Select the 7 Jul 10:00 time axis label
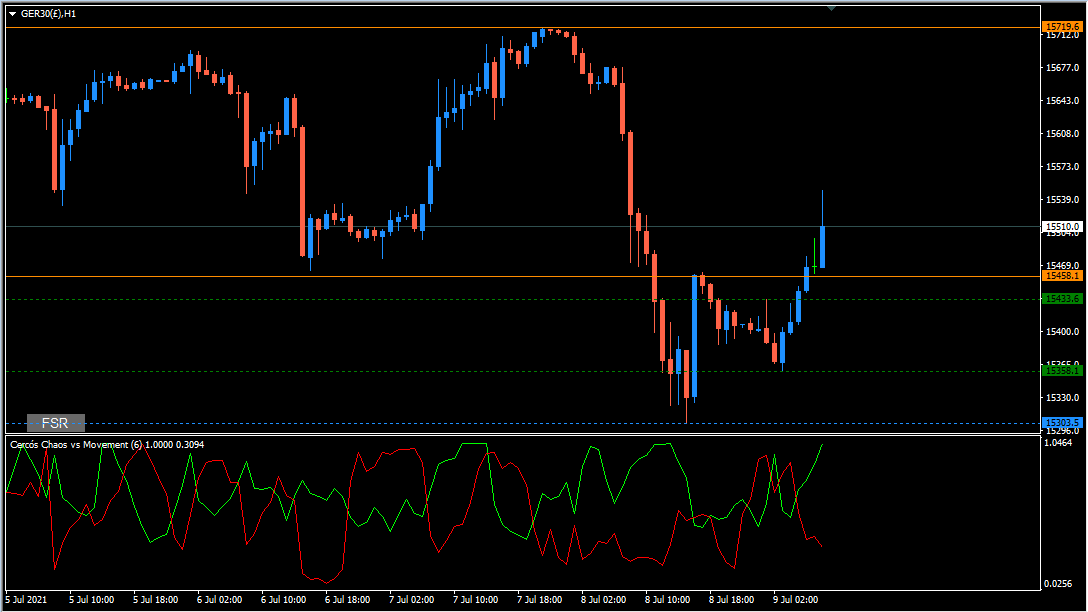The height and width of the screenshot is (612, 1088). [475, 600]
